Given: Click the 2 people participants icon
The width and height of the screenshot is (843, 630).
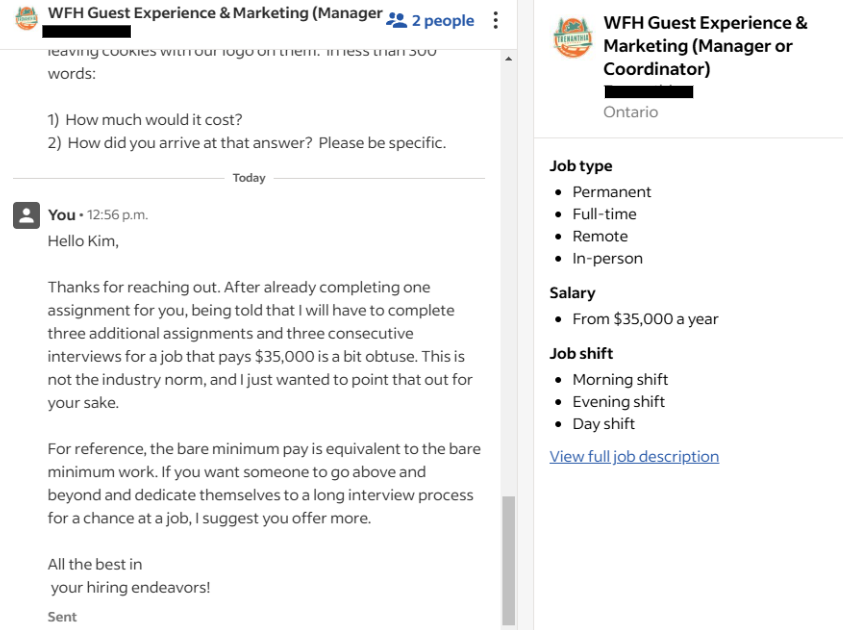Looking at the screenshot, I should click(x=397, y=20).
